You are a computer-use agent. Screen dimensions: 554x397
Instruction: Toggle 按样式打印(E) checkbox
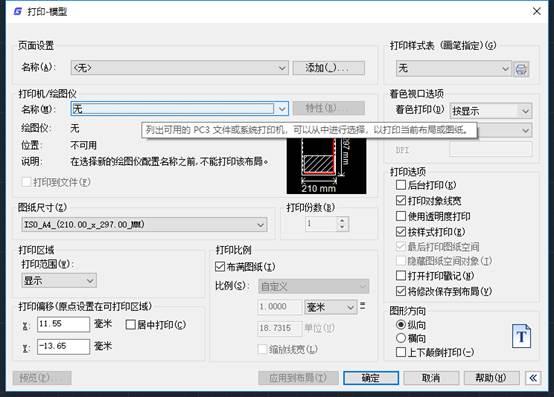(401, 232)
